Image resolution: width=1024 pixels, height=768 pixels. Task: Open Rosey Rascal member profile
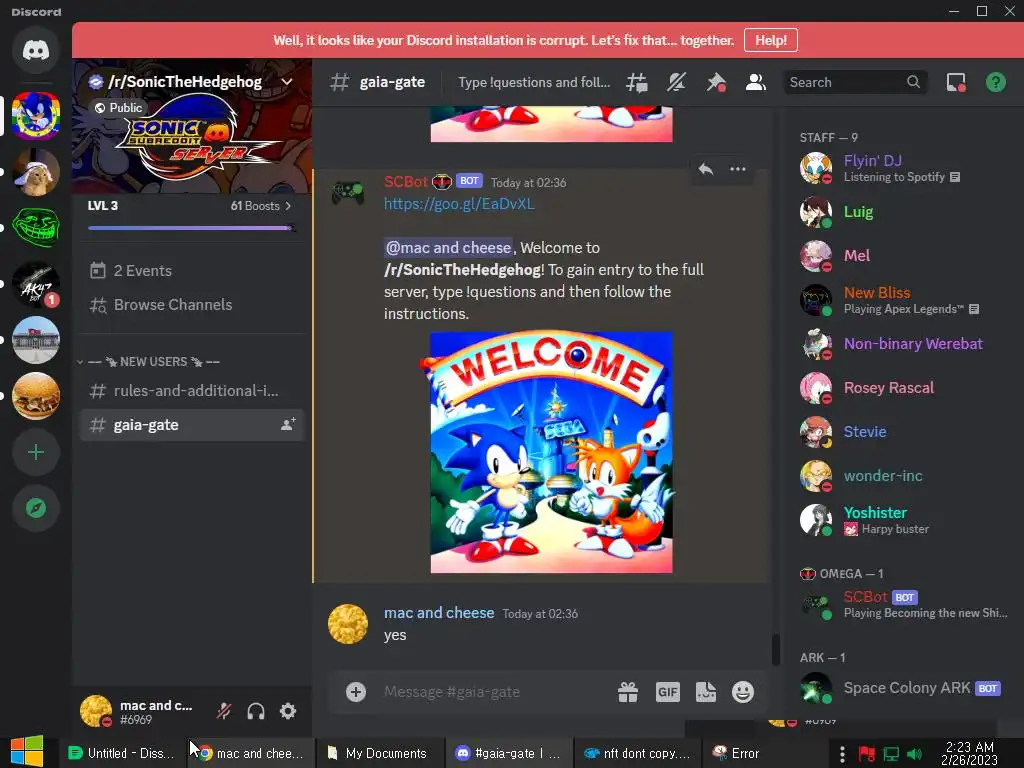(903, 387)
